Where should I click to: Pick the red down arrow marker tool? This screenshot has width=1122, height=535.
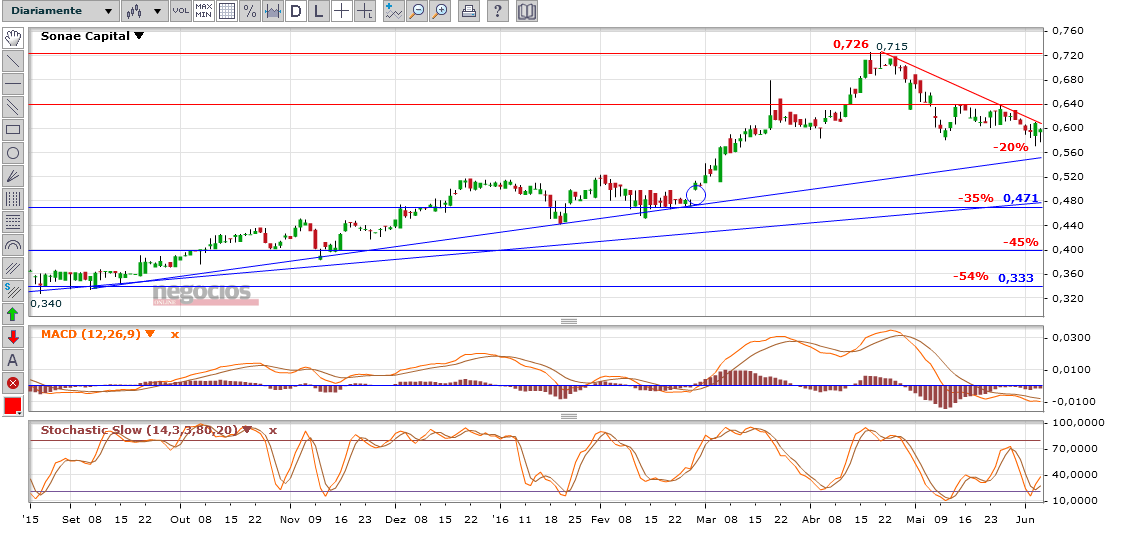(13, 337)
